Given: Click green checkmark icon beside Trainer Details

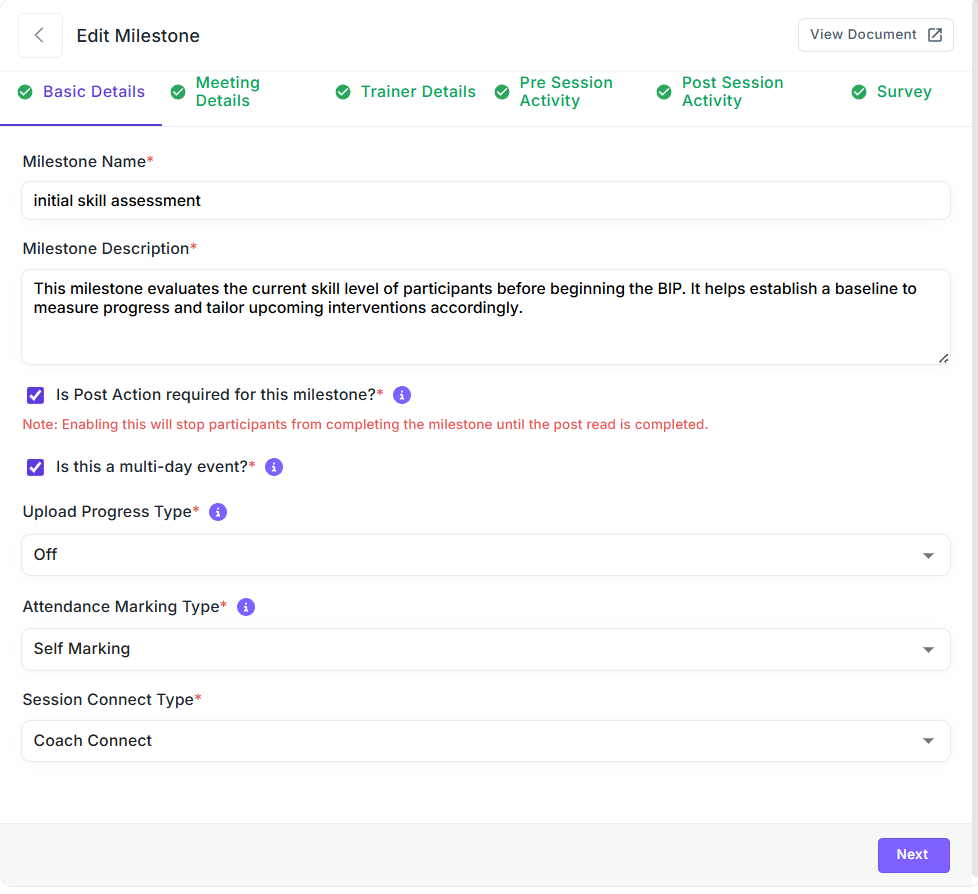Looking at the screenshot, I should 343,92.
